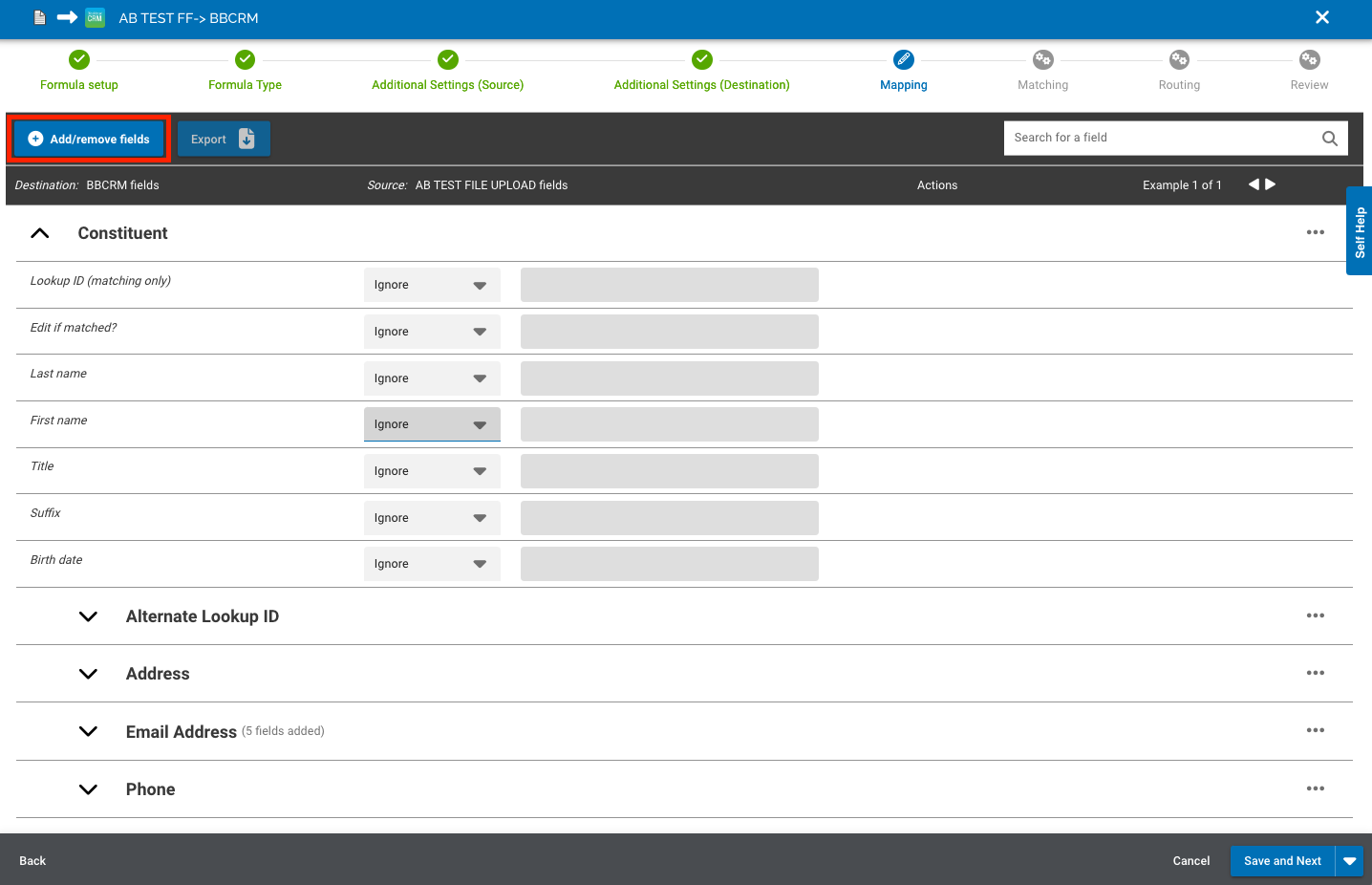Open Constituent section three-dot menu
This screenshot has width=1372, height=885.
point(1316,232)
